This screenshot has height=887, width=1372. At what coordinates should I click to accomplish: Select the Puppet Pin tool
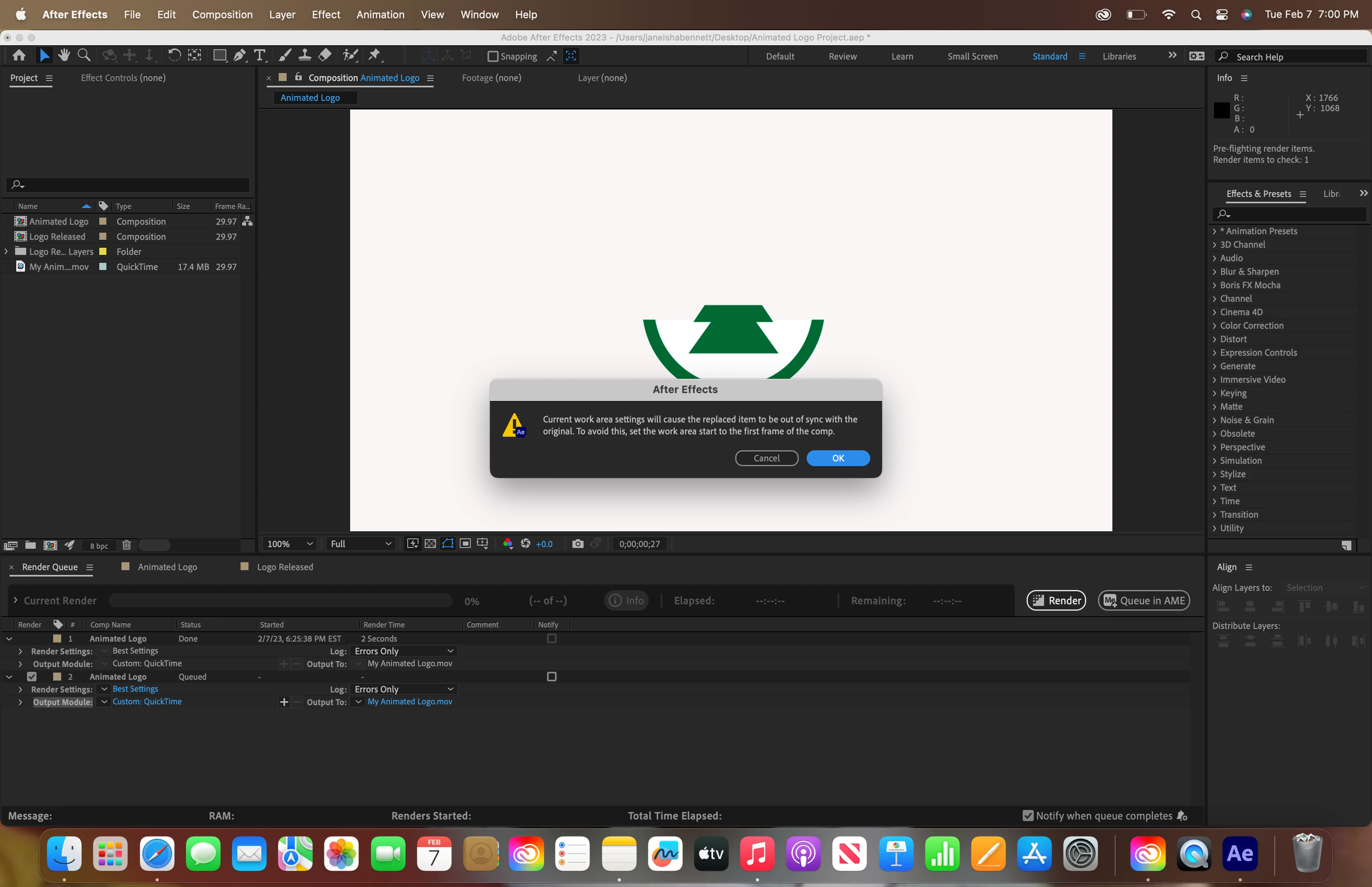click(x=374, y=55)
